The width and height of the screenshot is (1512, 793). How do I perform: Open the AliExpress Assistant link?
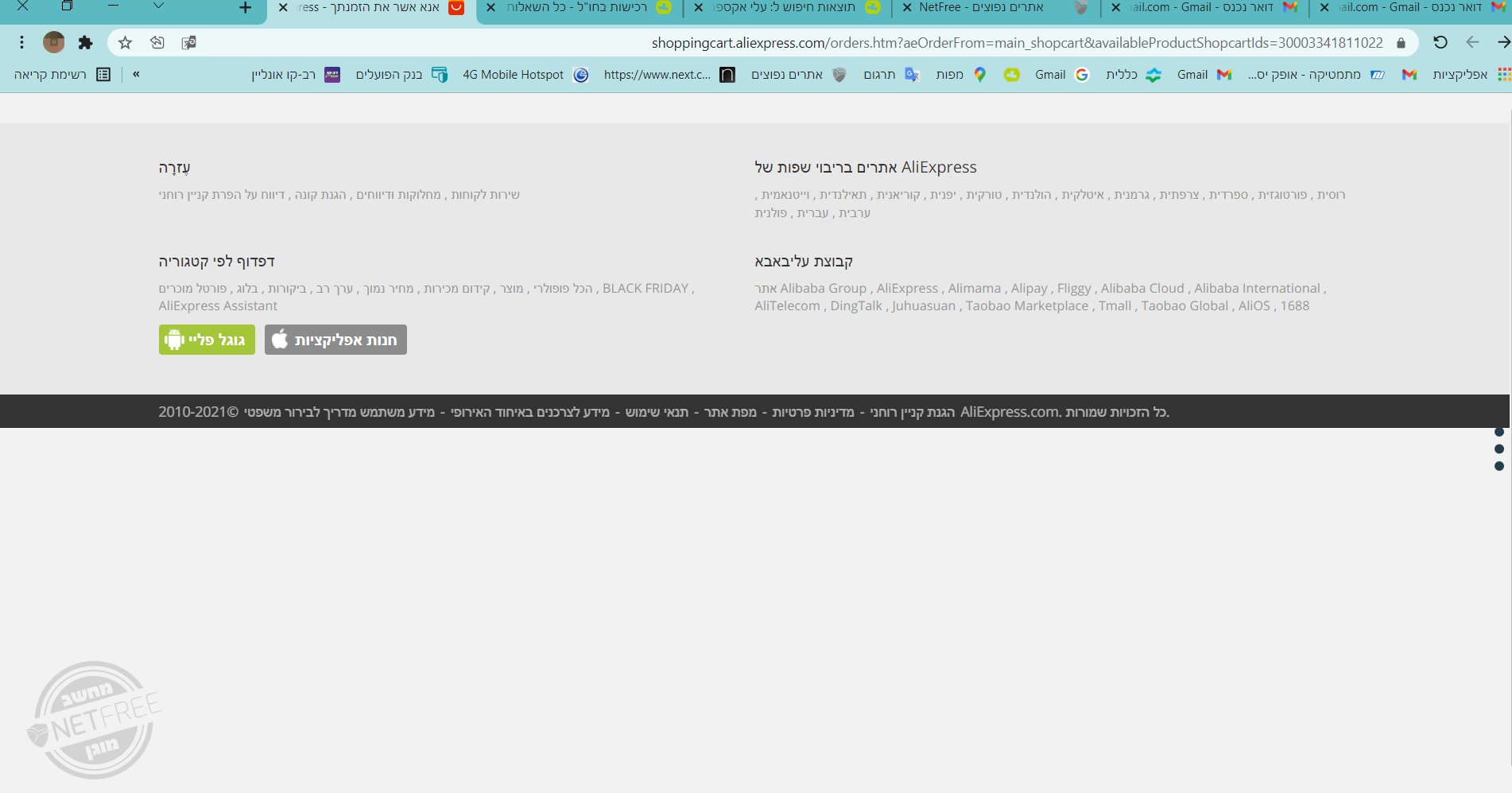(218, 306)
